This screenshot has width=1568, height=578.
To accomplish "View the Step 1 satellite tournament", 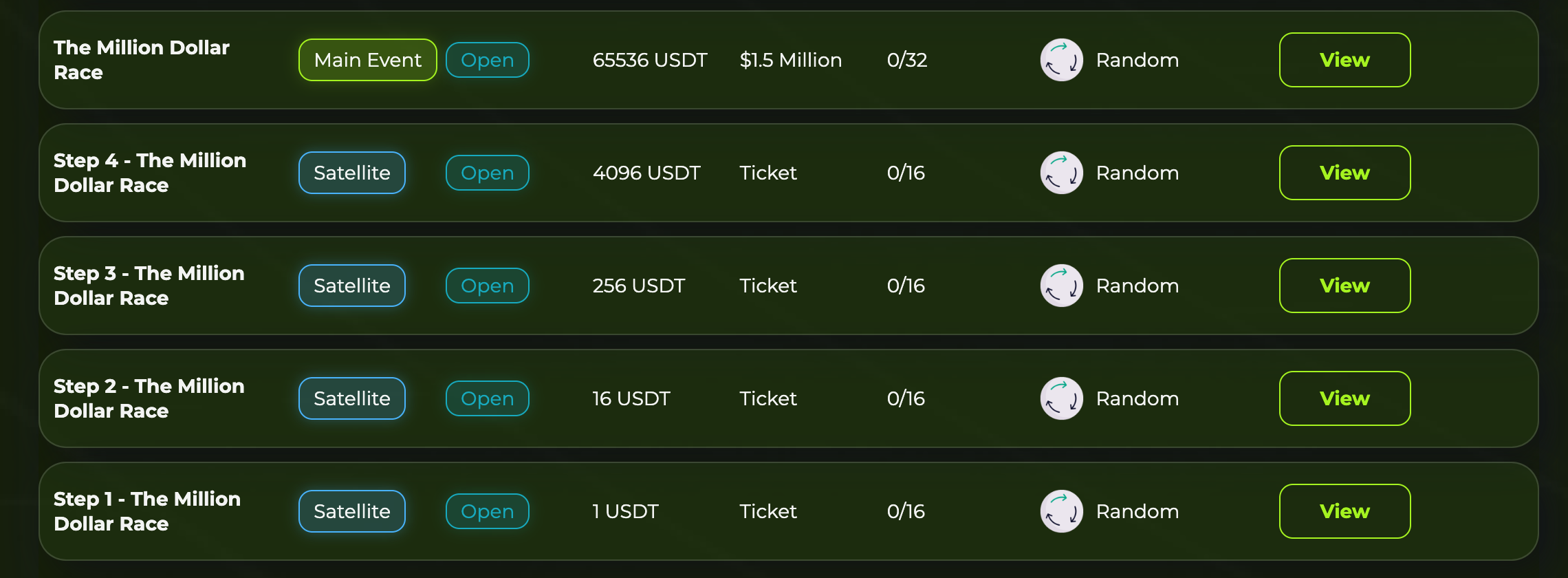I will 1344,511.
